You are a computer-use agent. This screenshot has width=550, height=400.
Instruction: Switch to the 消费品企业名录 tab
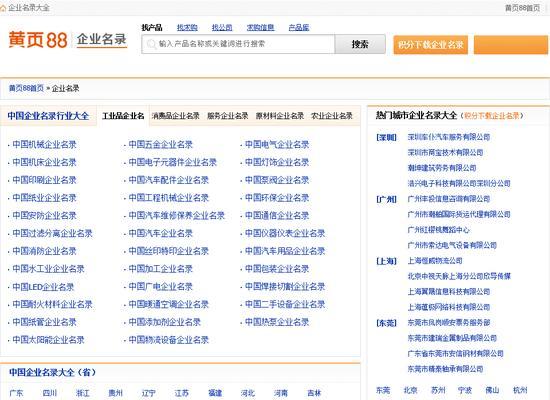coord(176,116)
